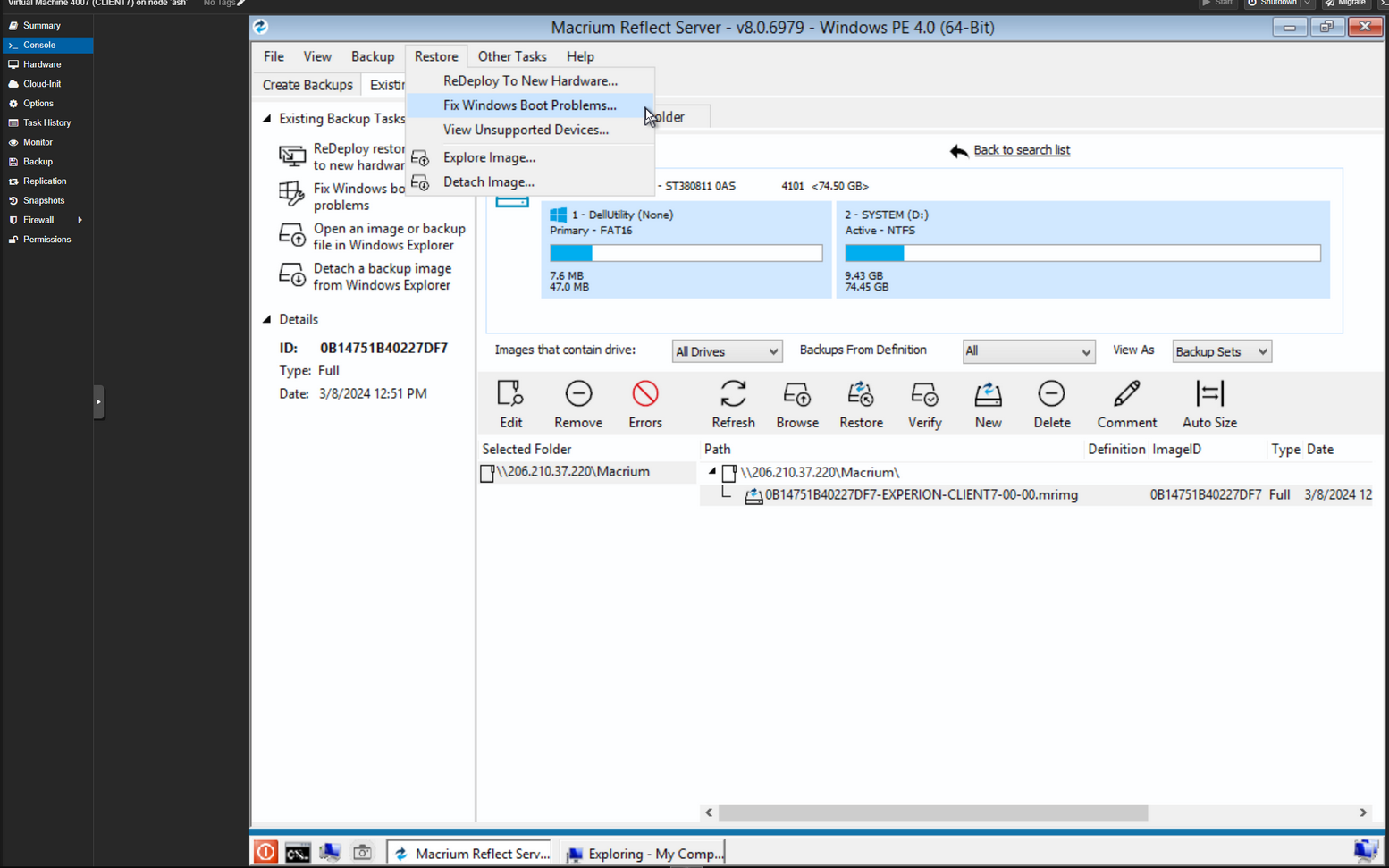Open the Console item in VM sidebar
Screen dimensions: 1389x868
[x=46, y=45]
